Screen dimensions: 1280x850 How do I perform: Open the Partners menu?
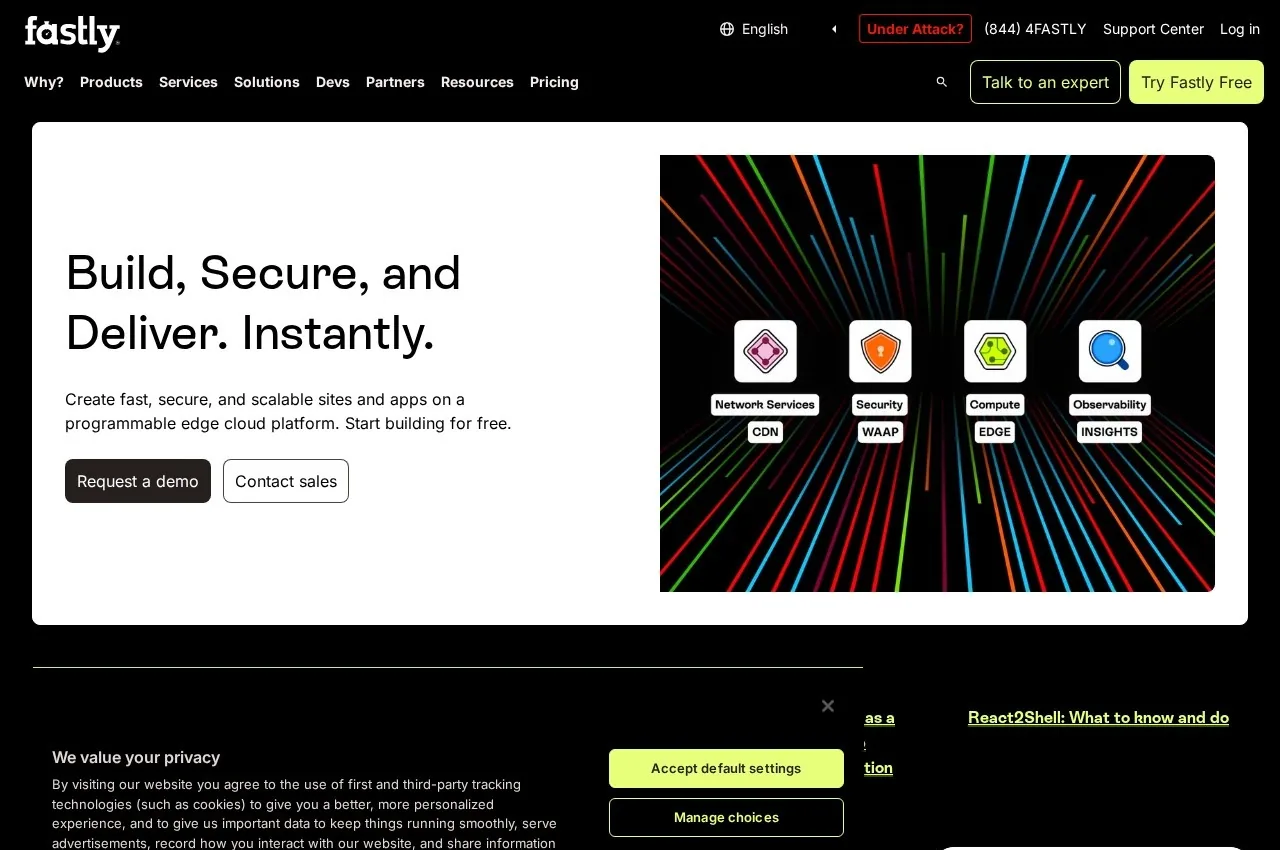(x=395, y=82)
